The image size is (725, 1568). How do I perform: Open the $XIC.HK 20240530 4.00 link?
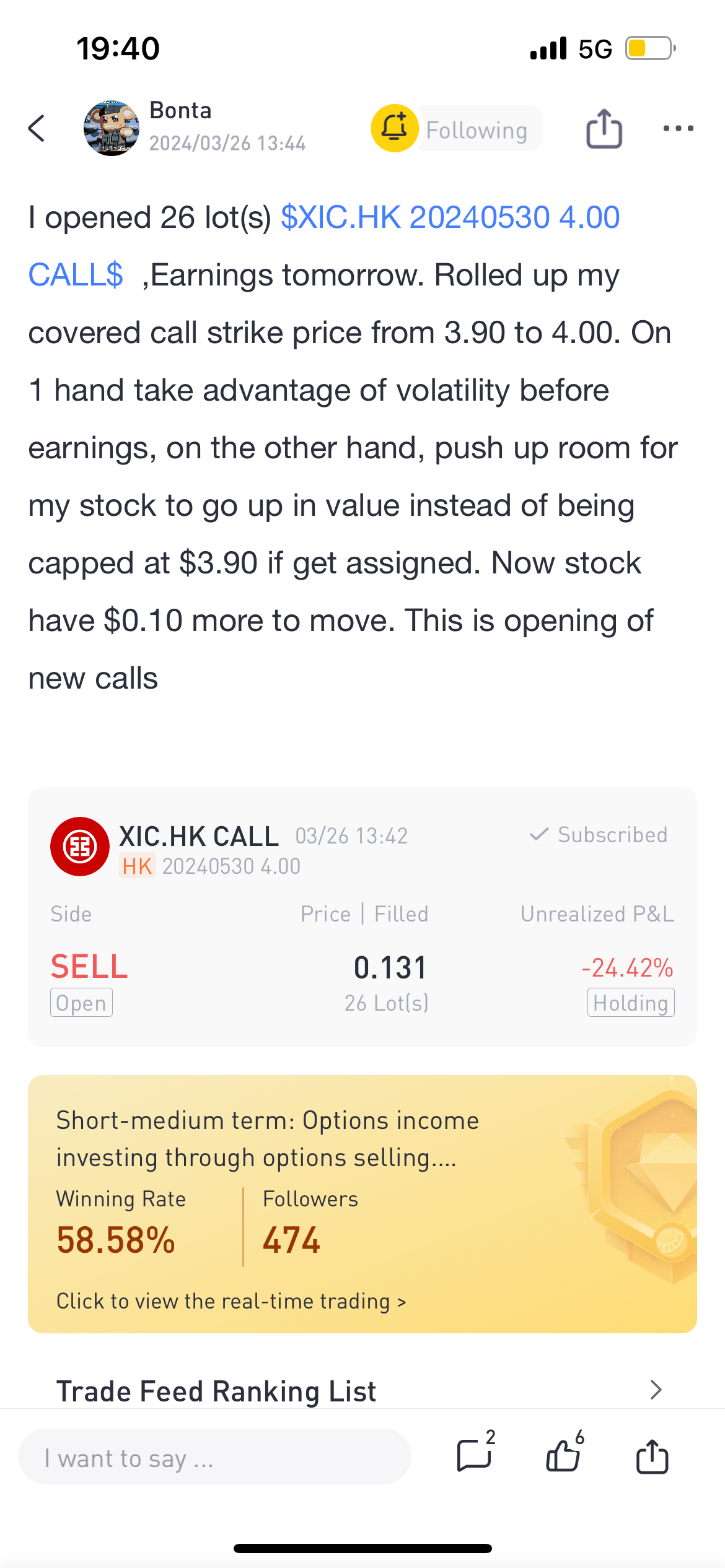point(450,217)
